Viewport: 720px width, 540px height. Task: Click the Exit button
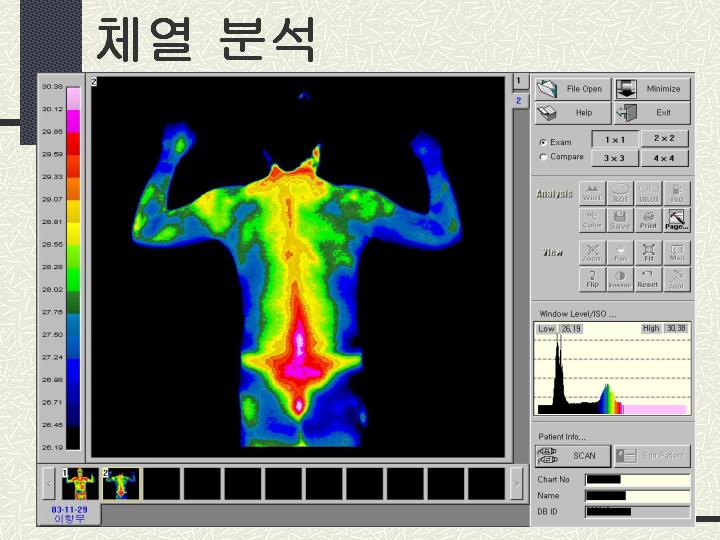pos(652,113)
